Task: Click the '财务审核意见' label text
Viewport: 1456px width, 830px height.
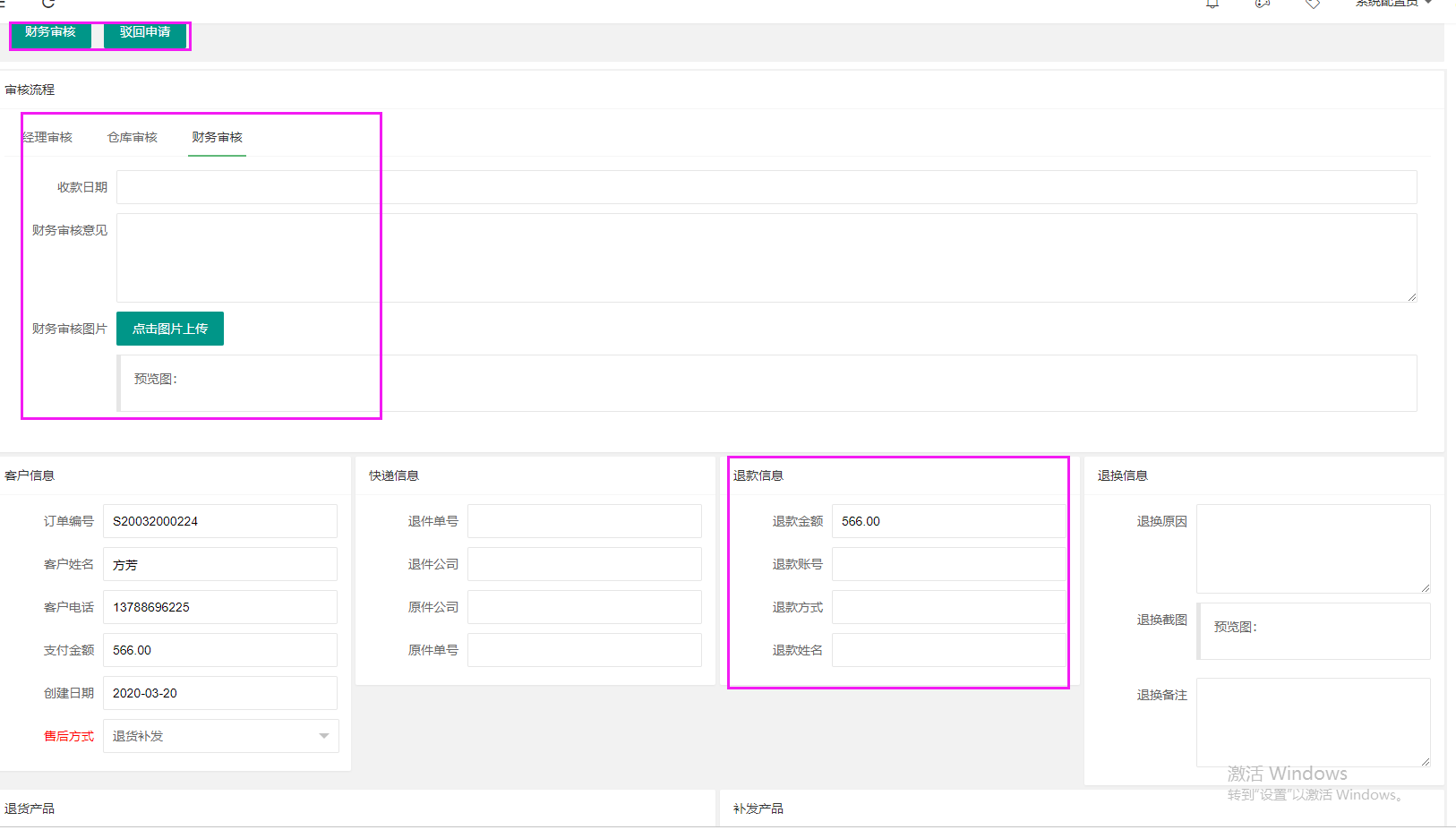Action: pos(70,230)
